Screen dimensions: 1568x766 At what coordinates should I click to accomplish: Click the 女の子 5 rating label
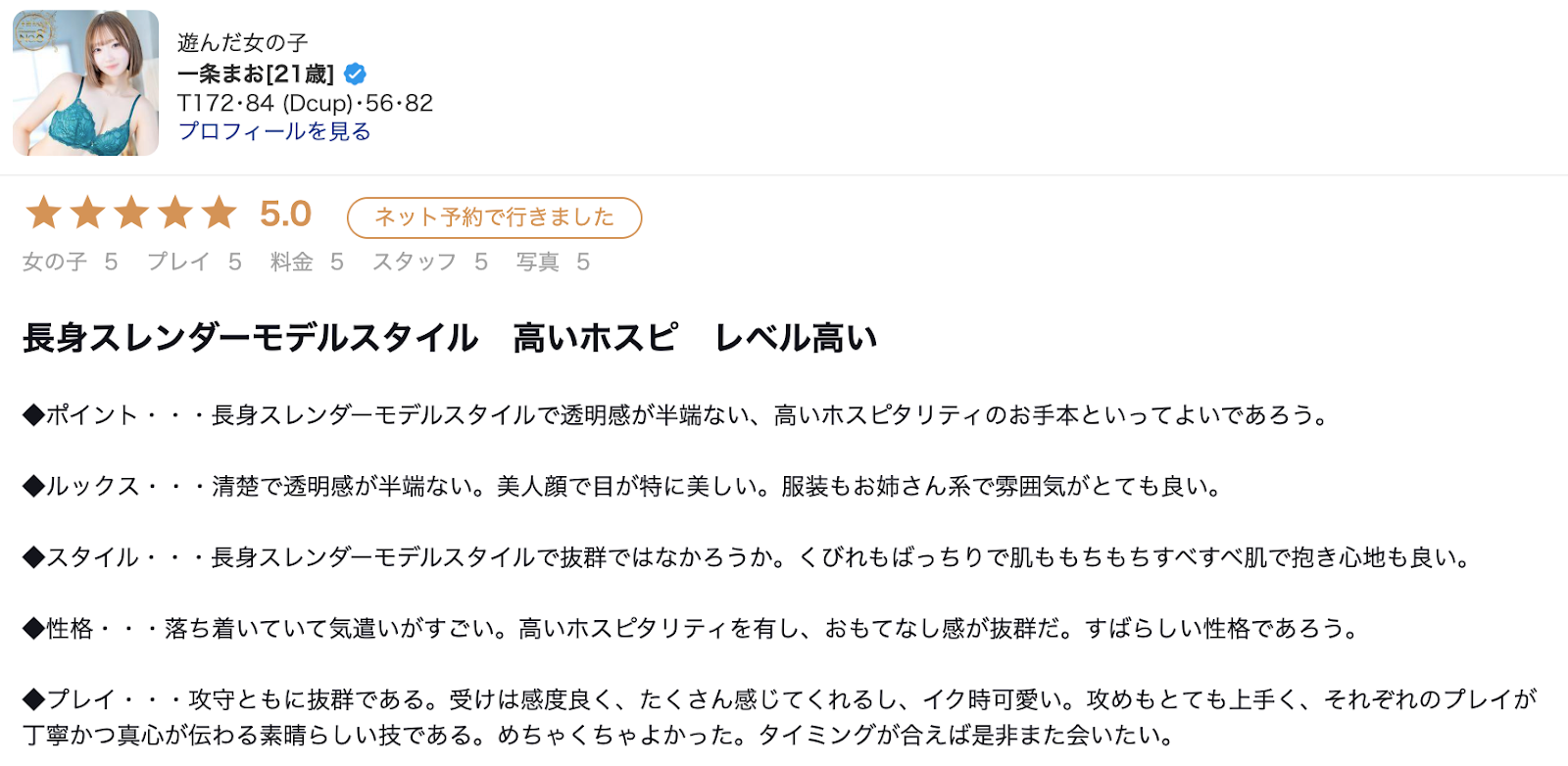[70, 262]
